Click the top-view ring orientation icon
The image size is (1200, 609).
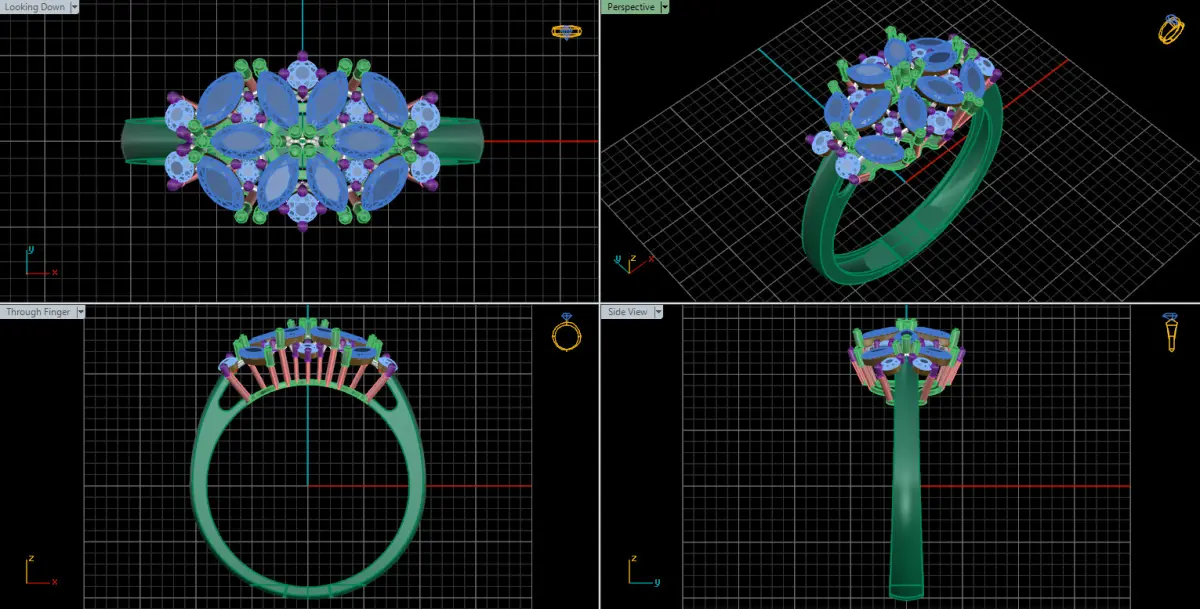tap(567, 32)
